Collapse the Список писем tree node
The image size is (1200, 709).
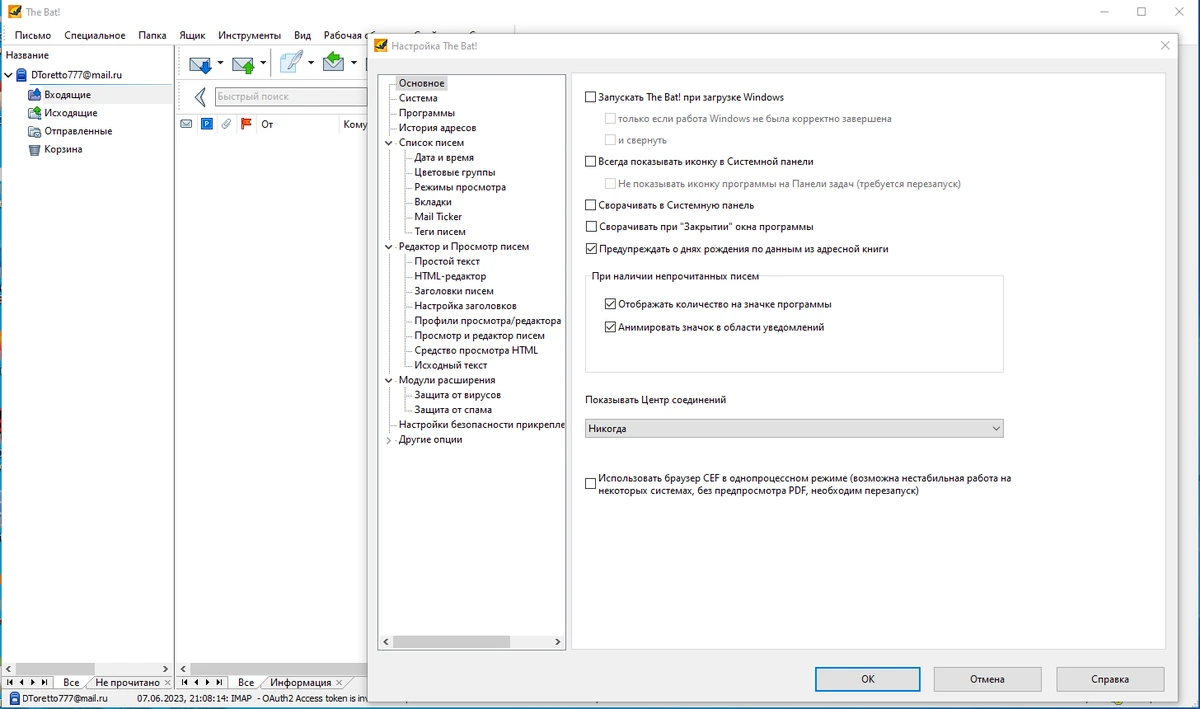(x=389, y=143)
